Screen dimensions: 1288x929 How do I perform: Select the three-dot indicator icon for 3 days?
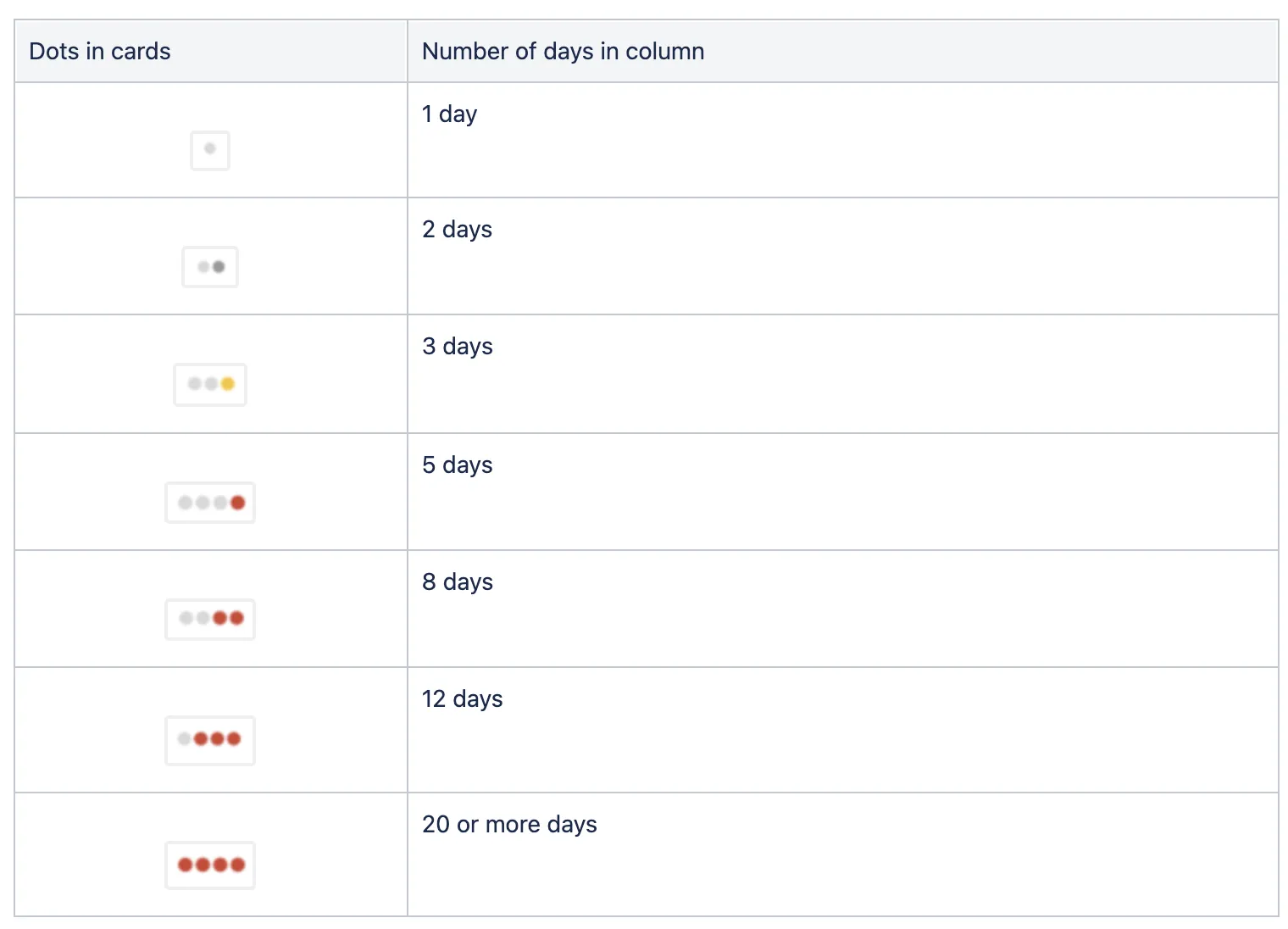(x=210, y=384)
